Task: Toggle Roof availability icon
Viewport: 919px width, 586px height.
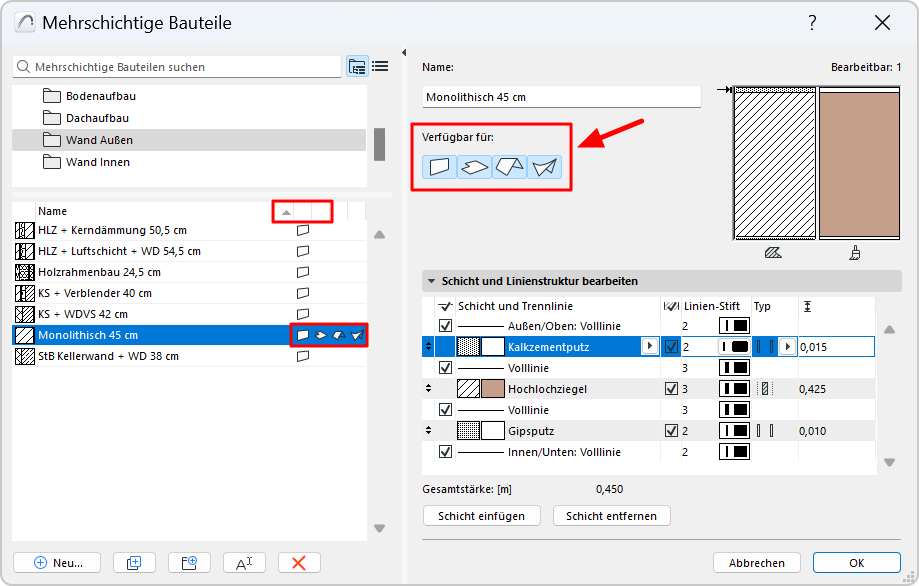Action: (x=509, y=167)
